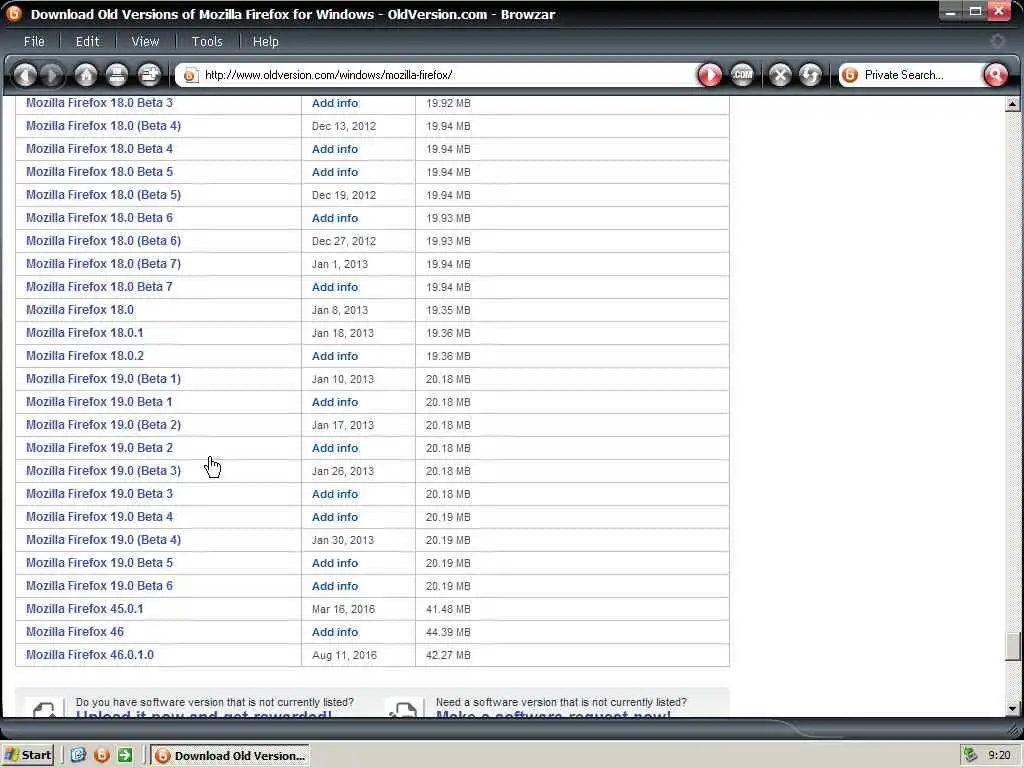The width and height of the screenshot is (1024, 768).
Task: Open Mozilla Firefox 18.0 Beta 3 link
Action: (x=99, y=103)
